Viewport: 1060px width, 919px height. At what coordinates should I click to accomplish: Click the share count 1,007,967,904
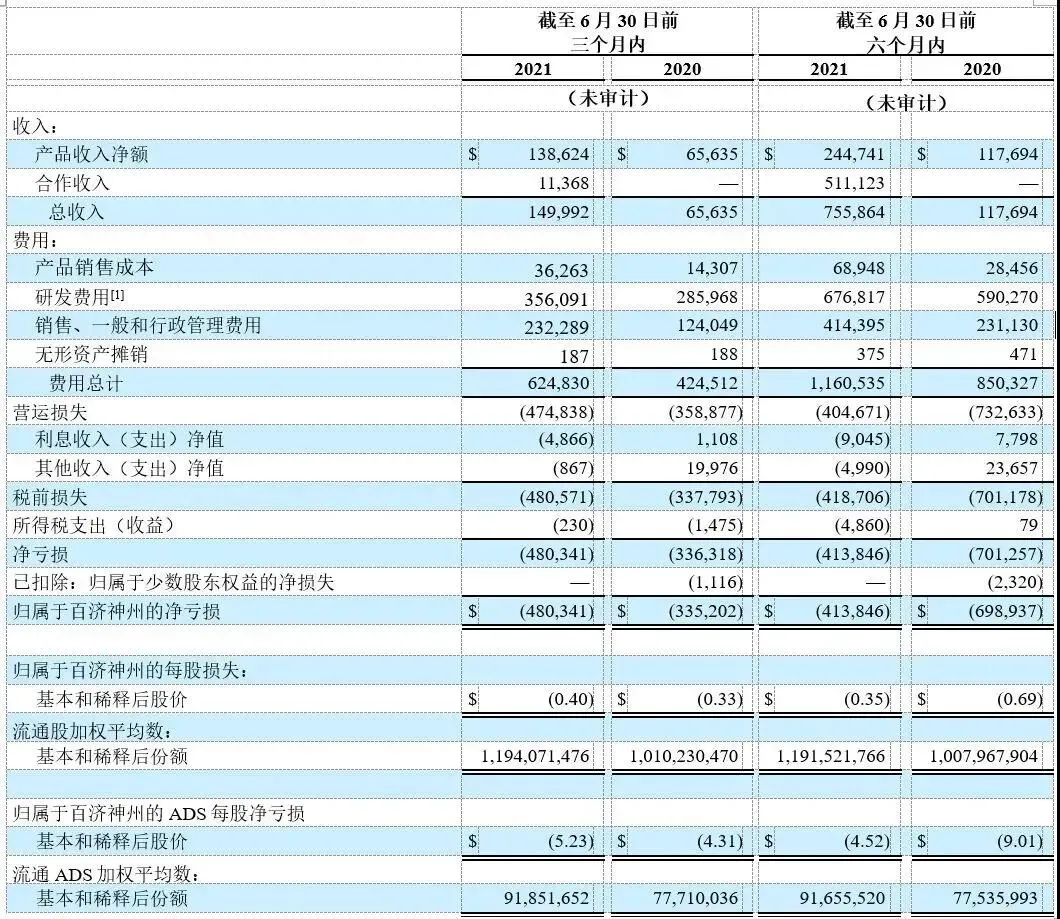(x=984, y=756)
